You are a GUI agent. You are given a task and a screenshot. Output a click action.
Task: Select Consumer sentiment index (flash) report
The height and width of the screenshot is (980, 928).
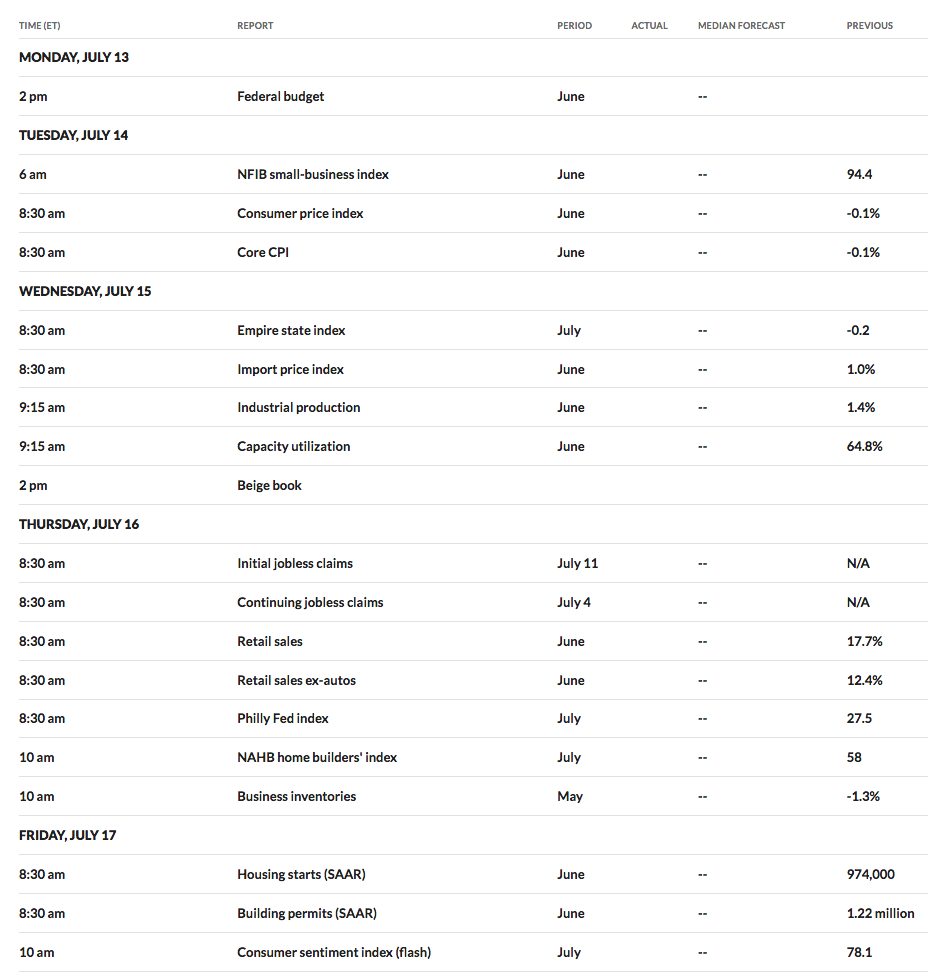[x=334, y=952]
